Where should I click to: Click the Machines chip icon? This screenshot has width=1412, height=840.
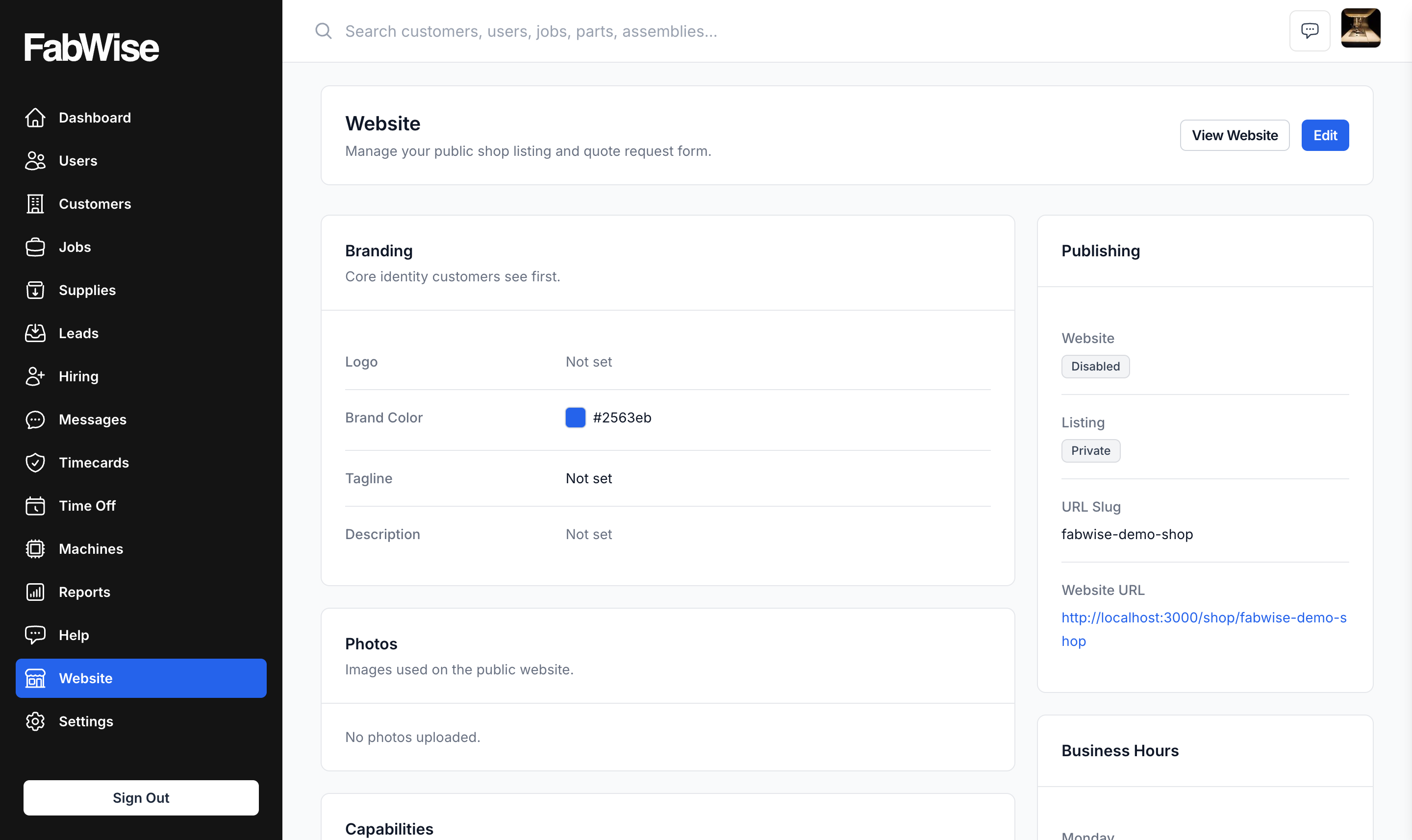[35, 548]
